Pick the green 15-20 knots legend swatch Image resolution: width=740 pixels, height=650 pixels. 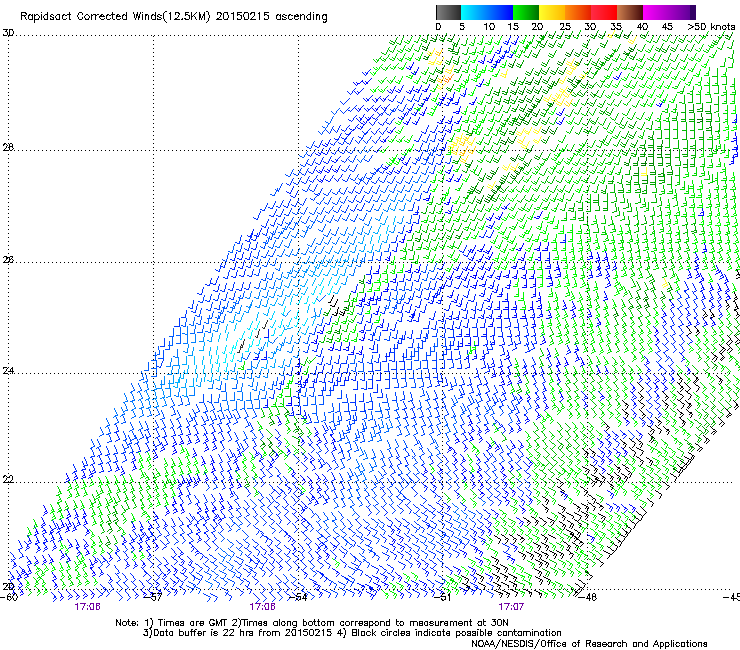coord(526,12)
